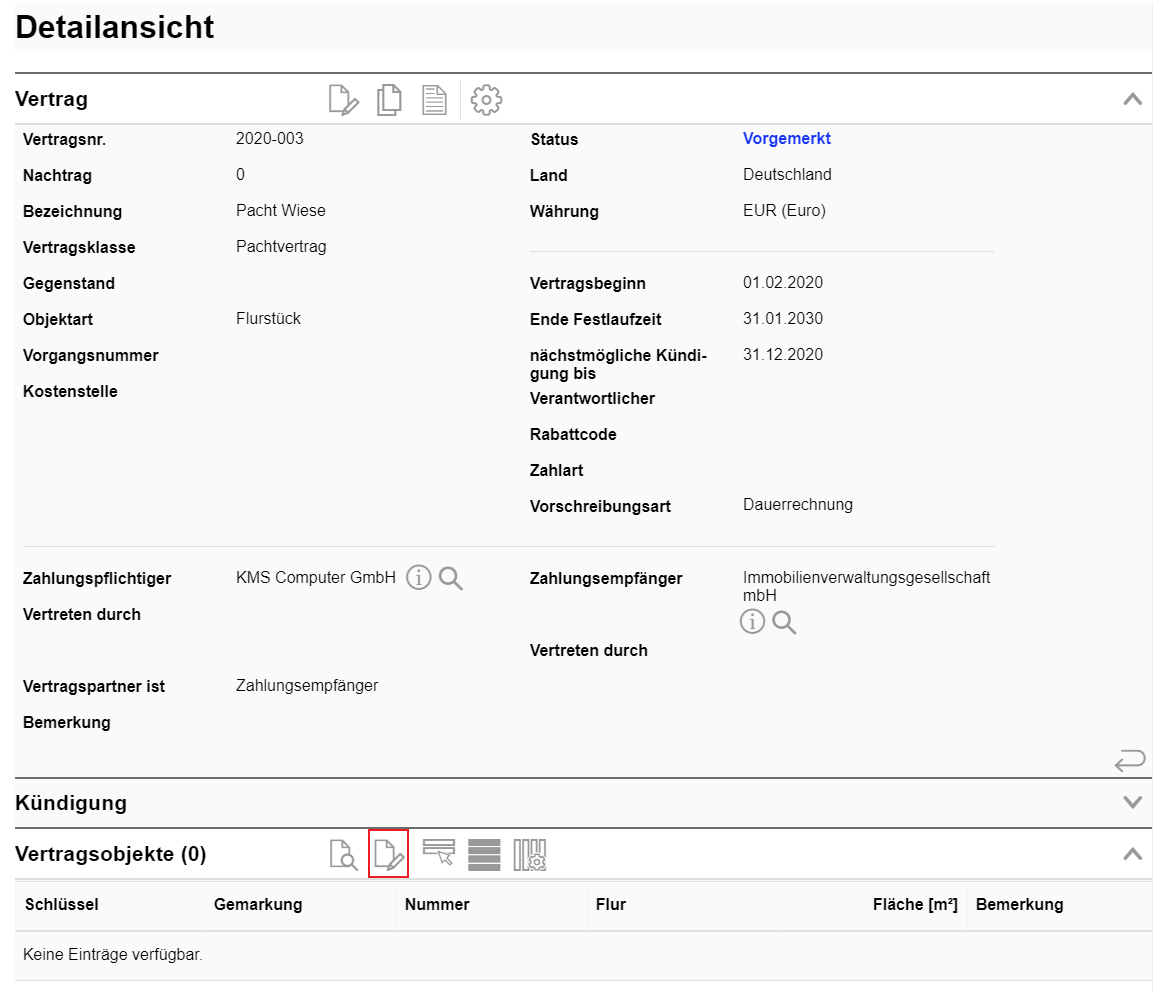
Task: Search Zahlungspflichtiger using the magnifier icon
Action: click(451, 578)
